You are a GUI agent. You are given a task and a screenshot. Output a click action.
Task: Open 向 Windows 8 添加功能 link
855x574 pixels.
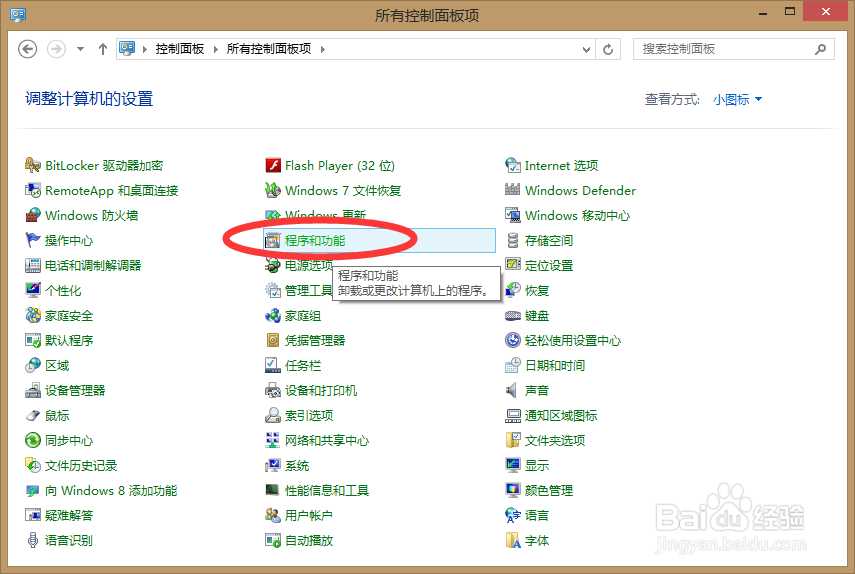click(x=111, y=490)
